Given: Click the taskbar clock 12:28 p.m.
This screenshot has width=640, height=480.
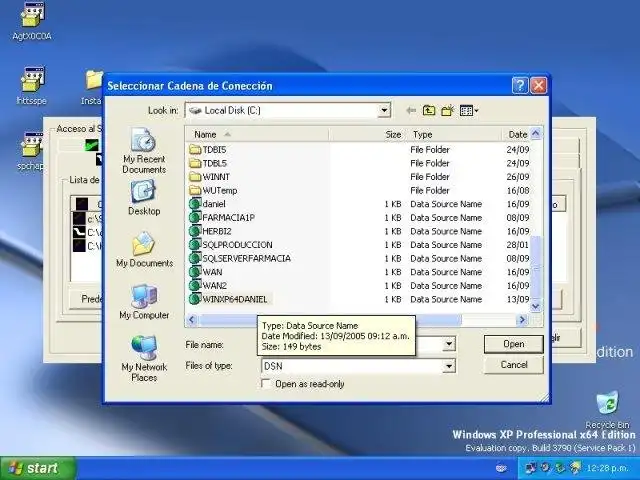Looking at the screenshot, I should 608,468.
